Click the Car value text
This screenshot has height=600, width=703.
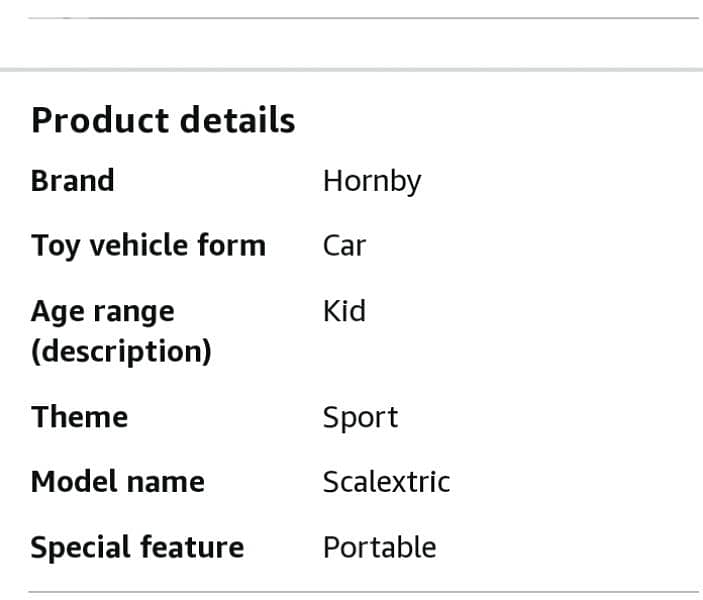pyautogui.click(x=344, y=246)
